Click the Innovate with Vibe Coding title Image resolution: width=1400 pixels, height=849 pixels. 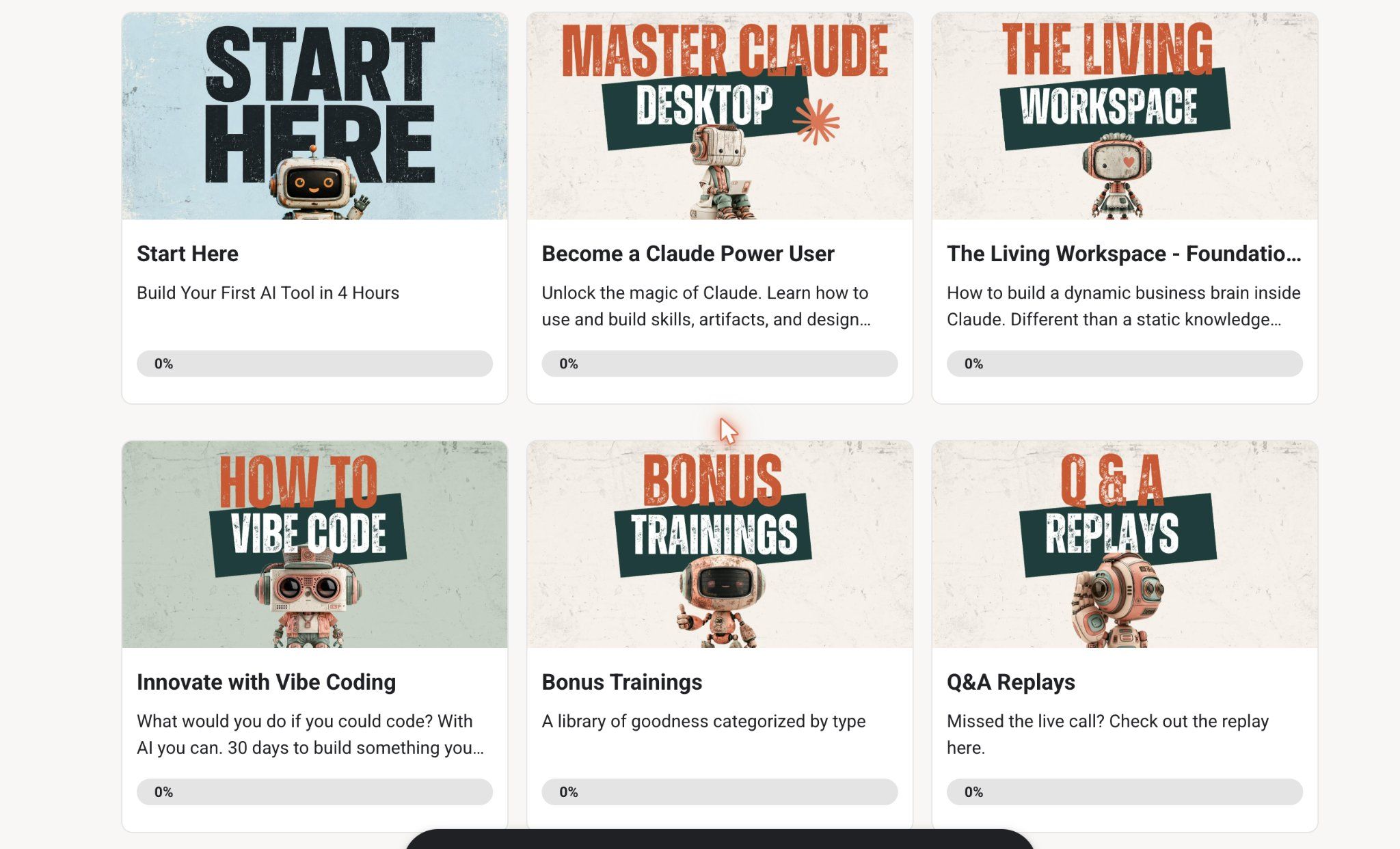click(x=266, y=682)
